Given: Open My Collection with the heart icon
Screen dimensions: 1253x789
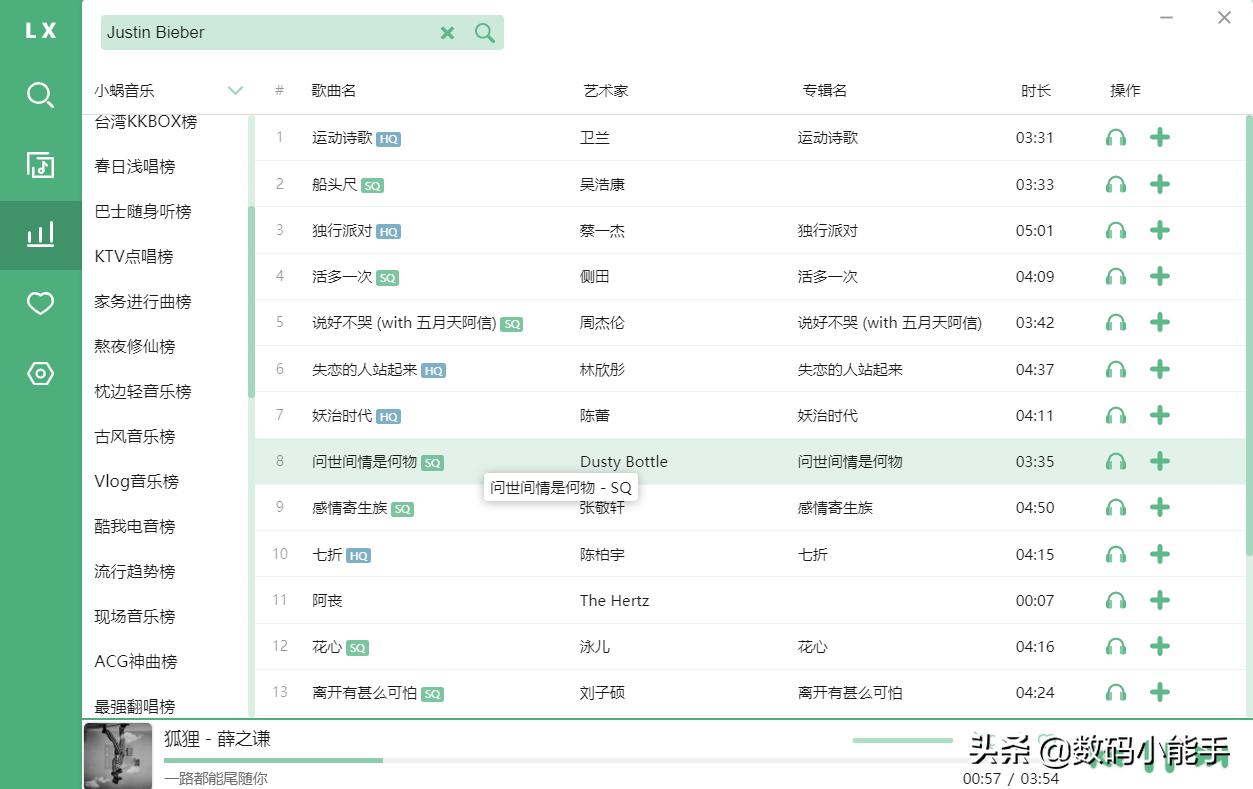Looking at the screenshot, I should [x=40, y=305].
